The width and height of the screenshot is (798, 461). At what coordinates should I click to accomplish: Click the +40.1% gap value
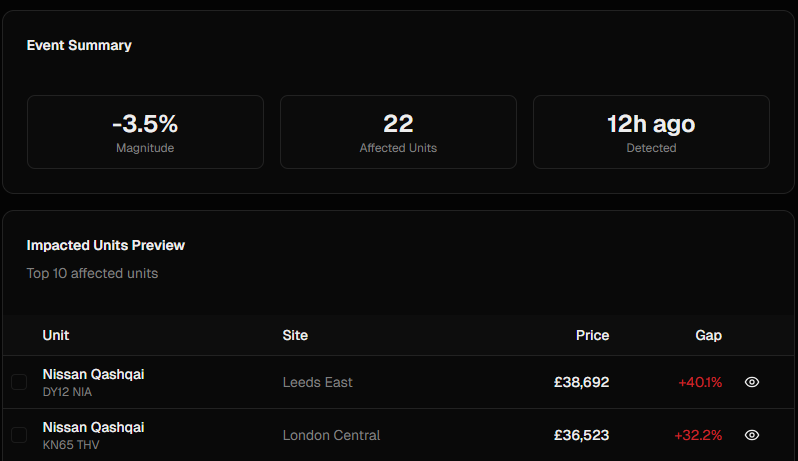point(699,382)
